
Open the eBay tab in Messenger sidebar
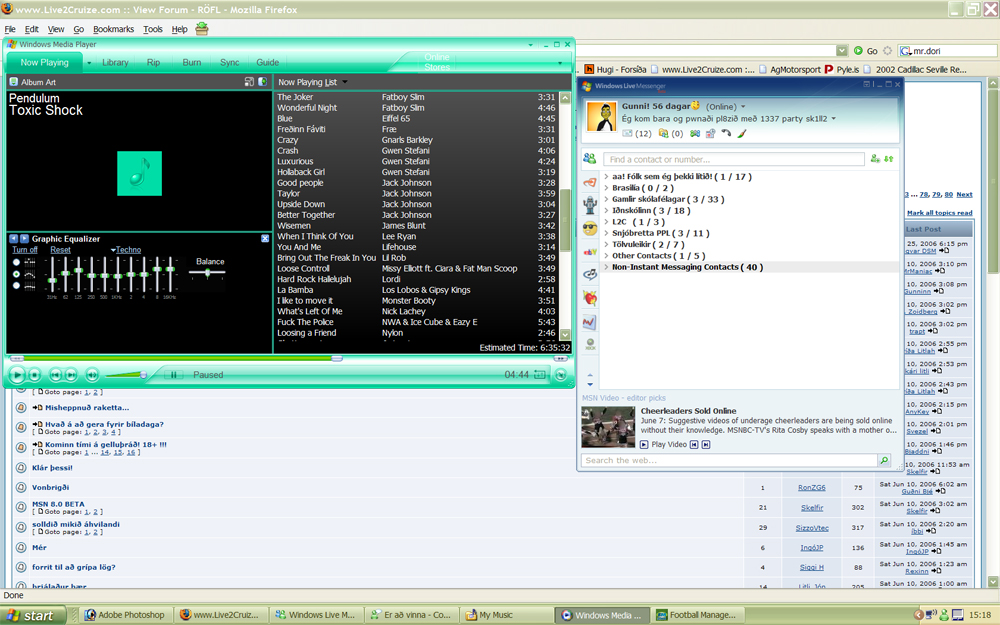pos(590,252)
